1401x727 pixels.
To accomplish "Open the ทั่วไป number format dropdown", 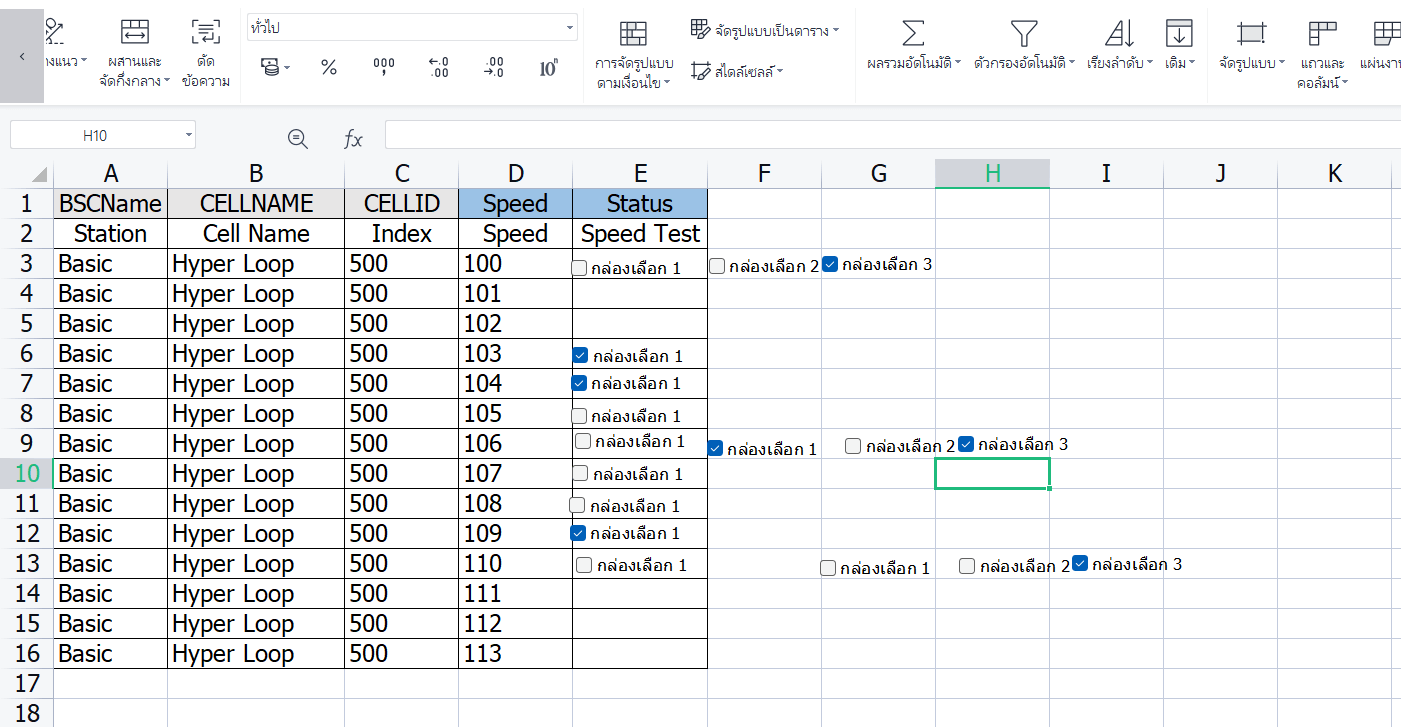I will coord(571,27).
